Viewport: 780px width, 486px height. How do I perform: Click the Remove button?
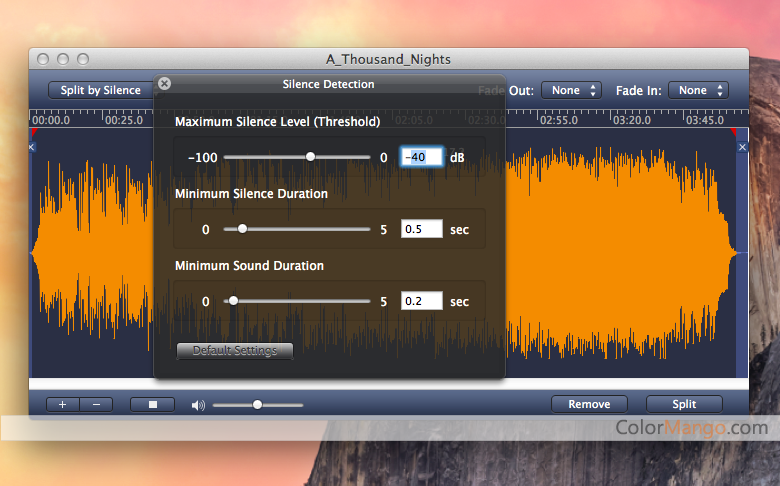[x=589, y=404]
